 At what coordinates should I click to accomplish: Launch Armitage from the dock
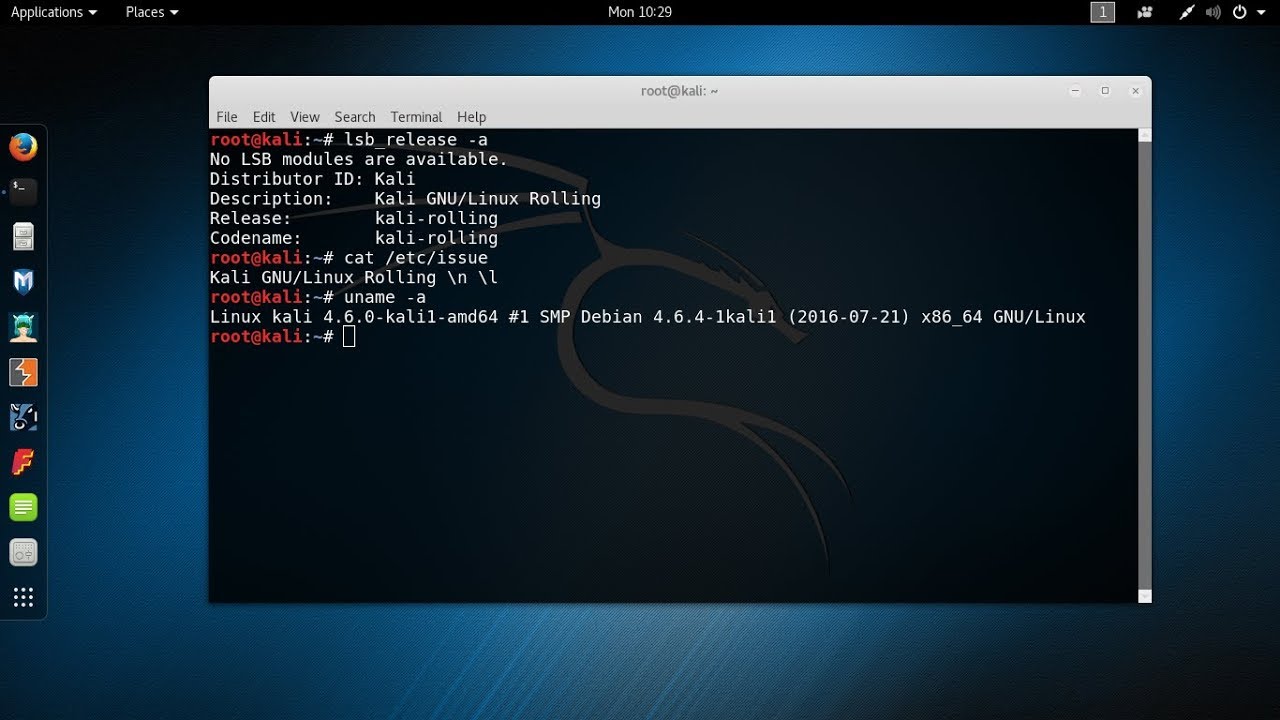coord(23,327)
